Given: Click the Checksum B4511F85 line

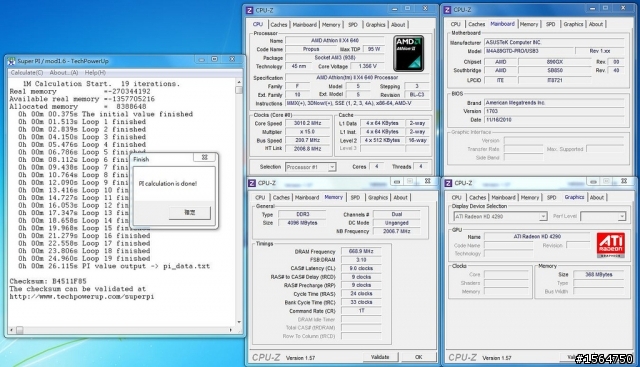Looking at the screenshot, I should [48, 281].
